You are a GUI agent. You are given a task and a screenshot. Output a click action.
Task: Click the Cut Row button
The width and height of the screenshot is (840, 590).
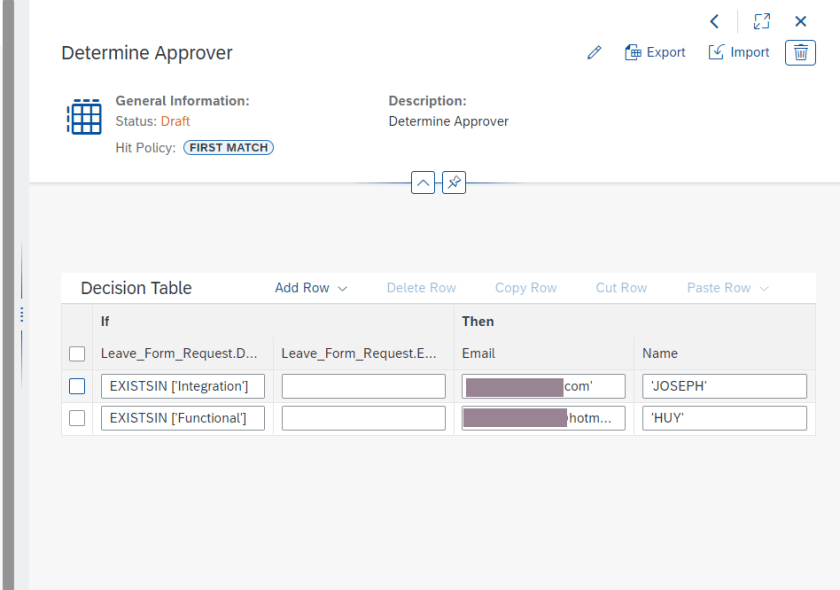coord(621,288)
